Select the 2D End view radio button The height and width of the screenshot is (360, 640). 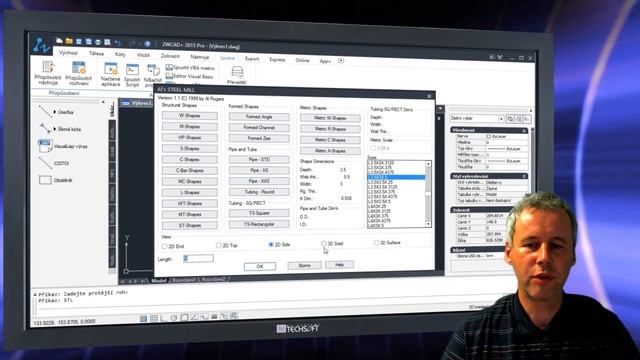point(164,246)
